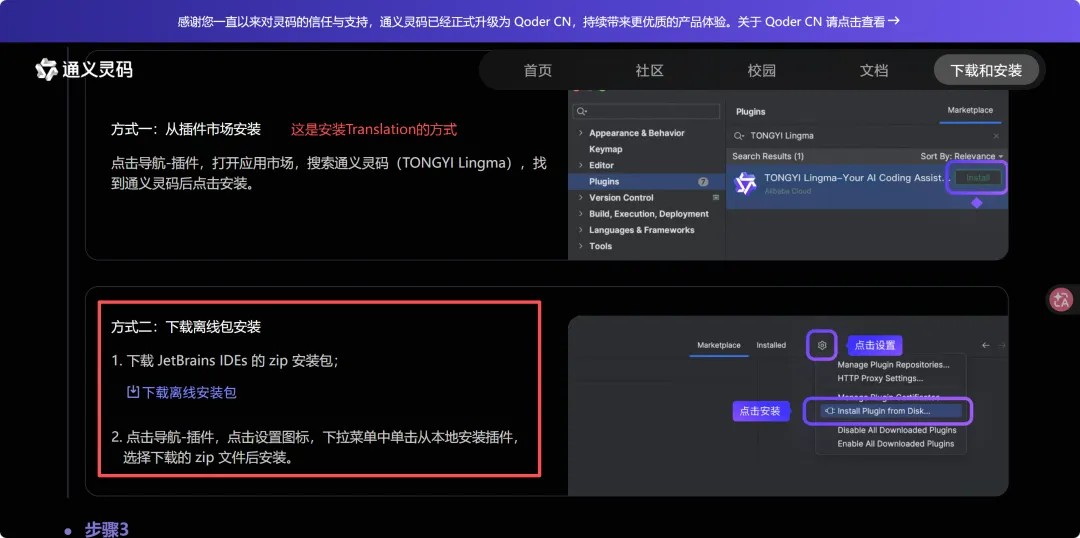Click the Installed tab in lower screenshot

[x=771, y=345]
